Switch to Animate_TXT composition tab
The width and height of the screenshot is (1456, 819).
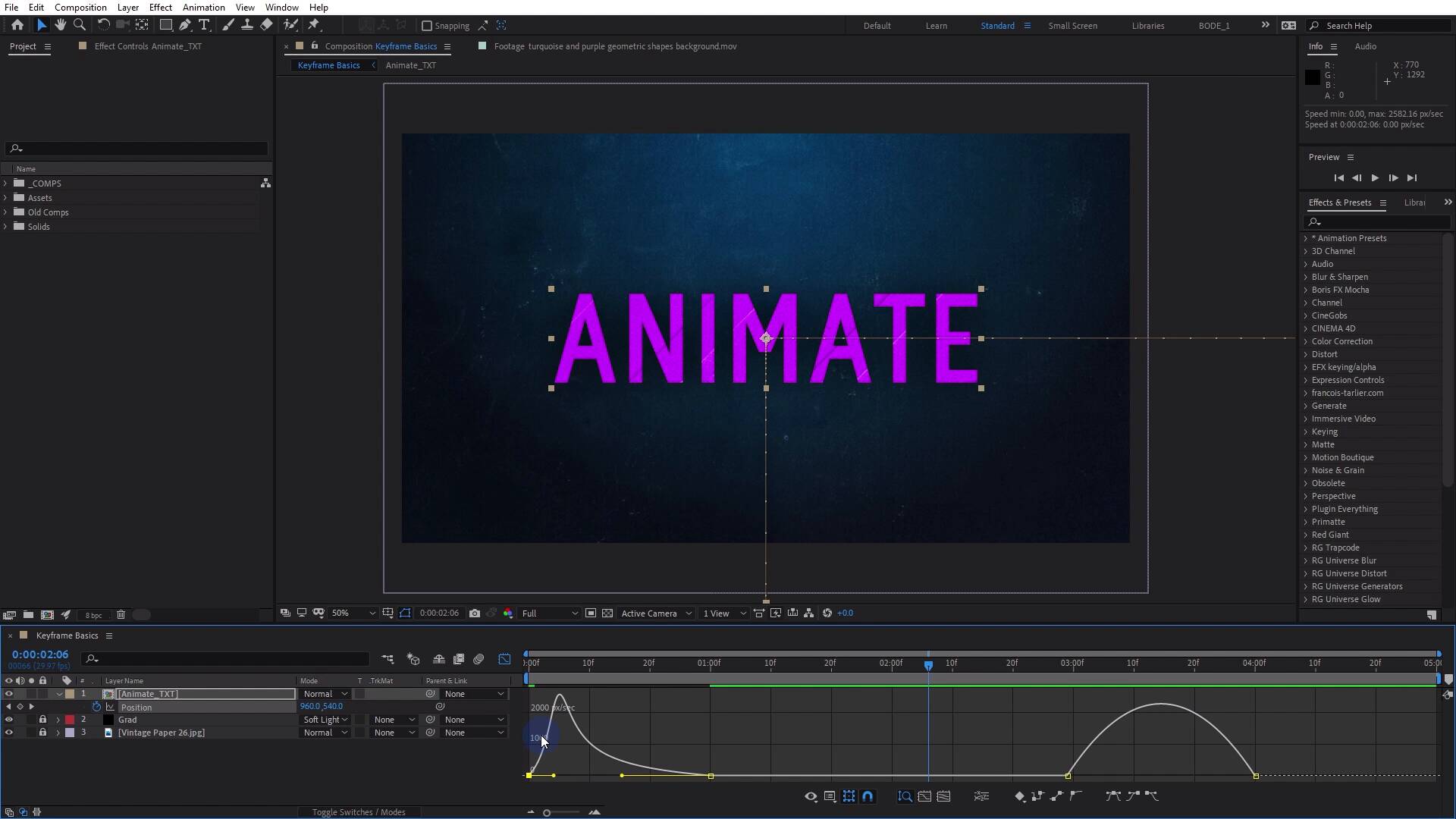click(x=410, y=65)
